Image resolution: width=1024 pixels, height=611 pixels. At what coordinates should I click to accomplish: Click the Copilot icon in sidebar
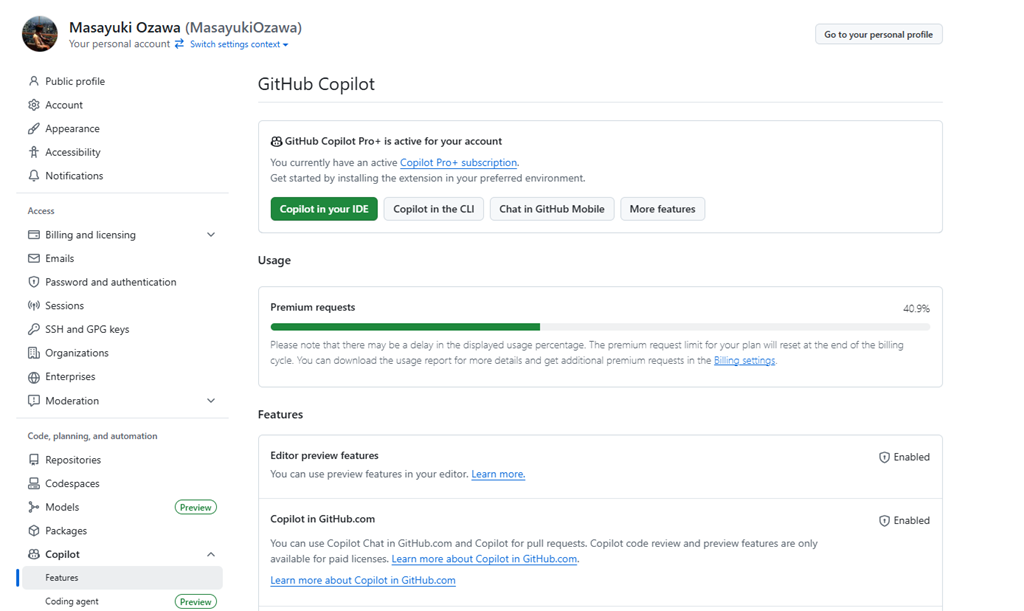coord(34,554)
